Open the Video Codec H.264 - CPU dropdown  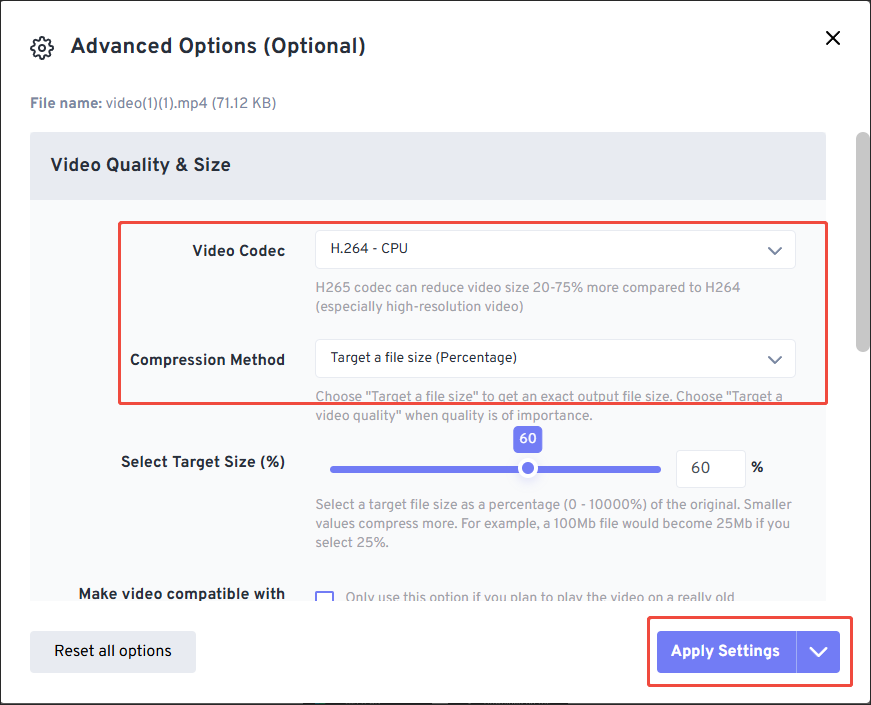[x=540, y=249]
